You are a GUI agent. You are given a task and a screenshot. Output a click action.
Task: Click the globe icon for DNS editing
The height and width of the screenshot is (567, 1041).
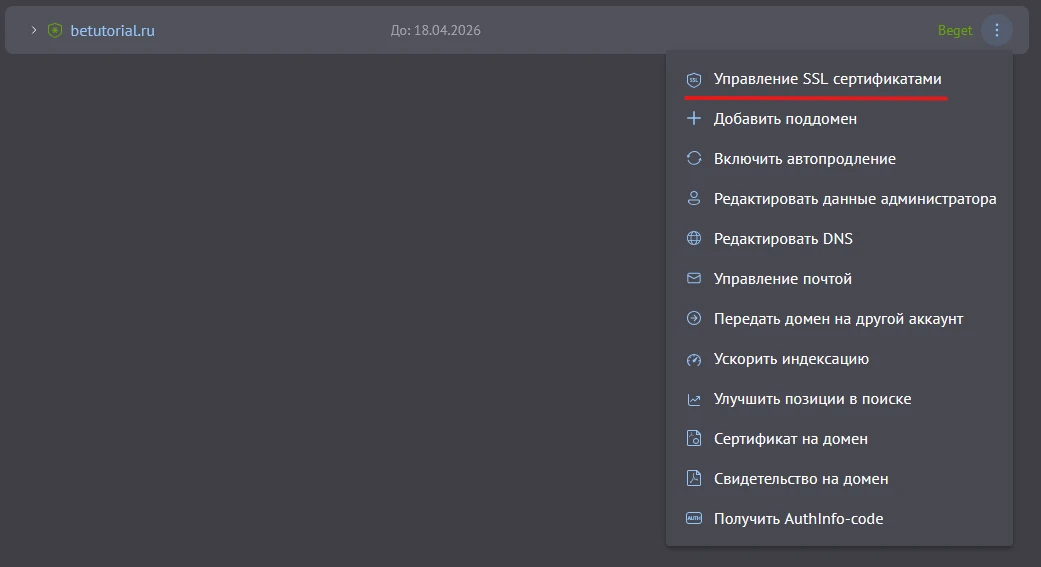[694, 239]
